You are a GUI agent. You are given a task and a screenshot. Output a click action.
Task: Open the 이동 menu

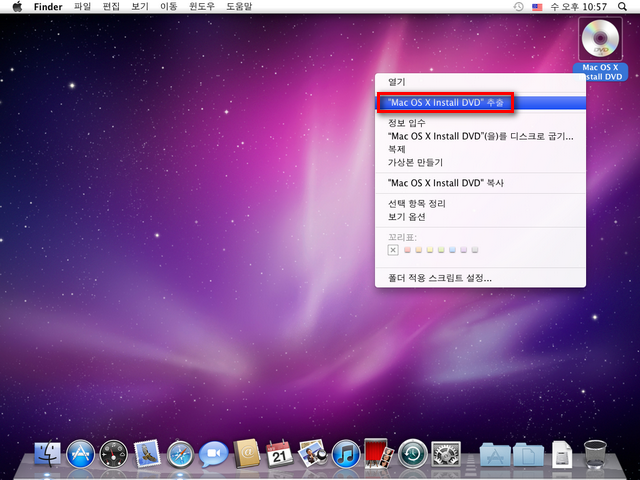pyautogui.click(x=169, y=7)
